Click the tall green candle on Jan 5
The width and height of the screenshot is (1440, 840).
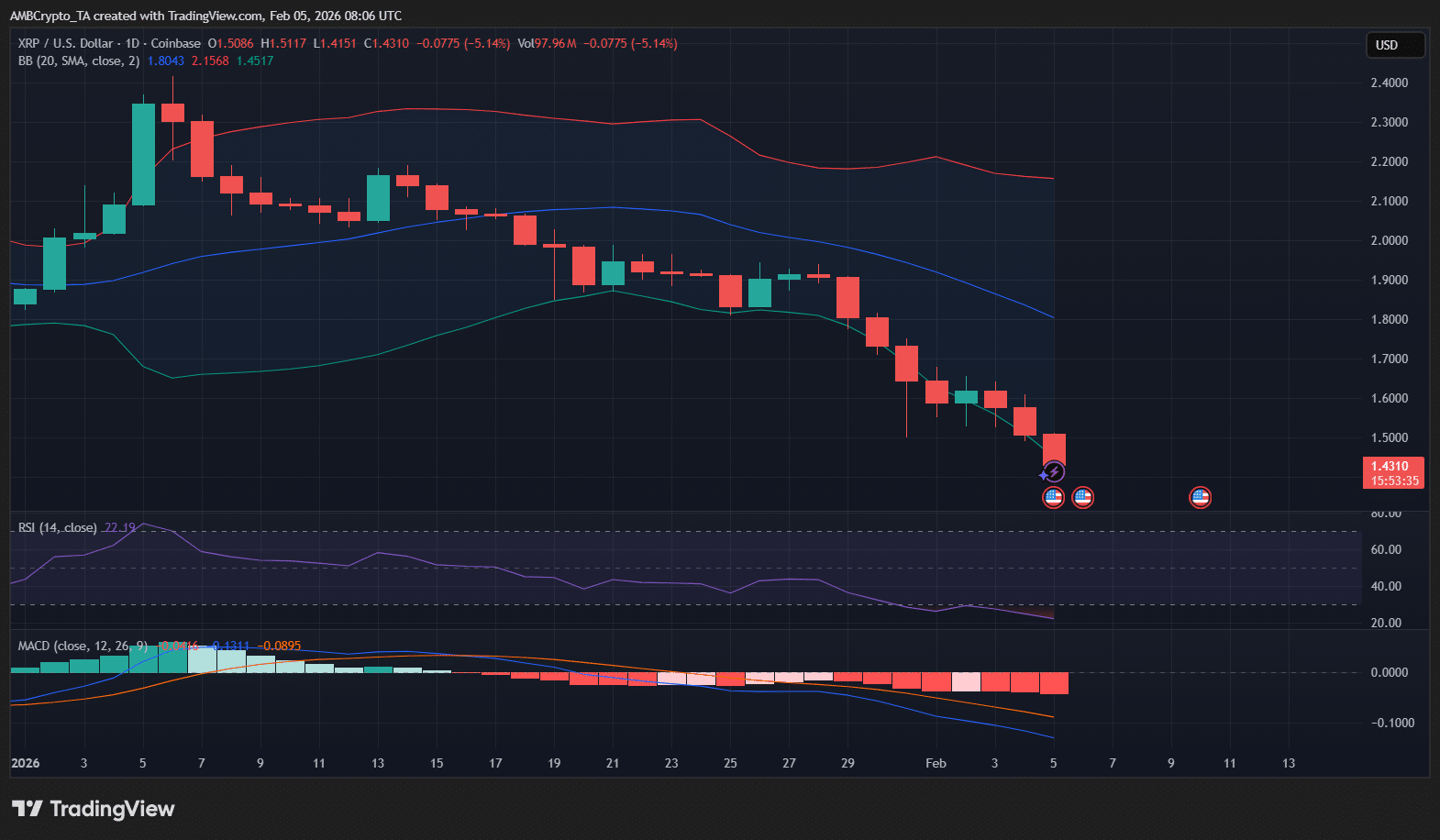(x=143, y=154)
